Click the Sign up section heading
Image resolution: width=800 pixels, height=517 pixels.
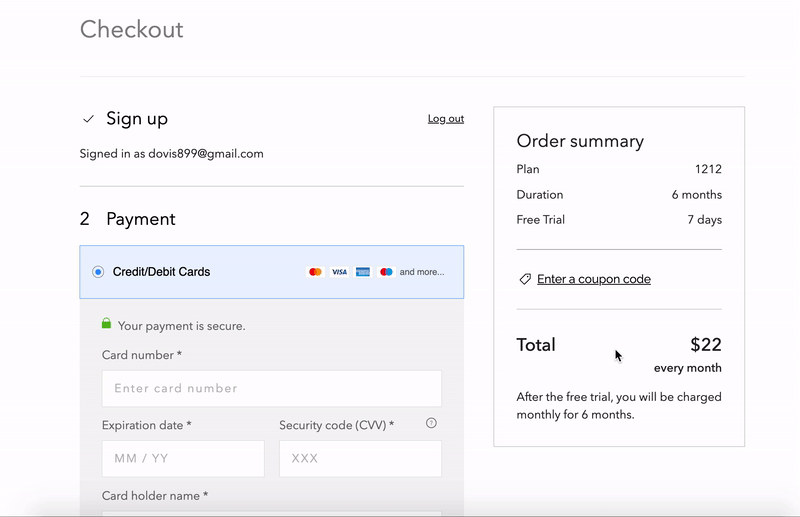point(137,119)
